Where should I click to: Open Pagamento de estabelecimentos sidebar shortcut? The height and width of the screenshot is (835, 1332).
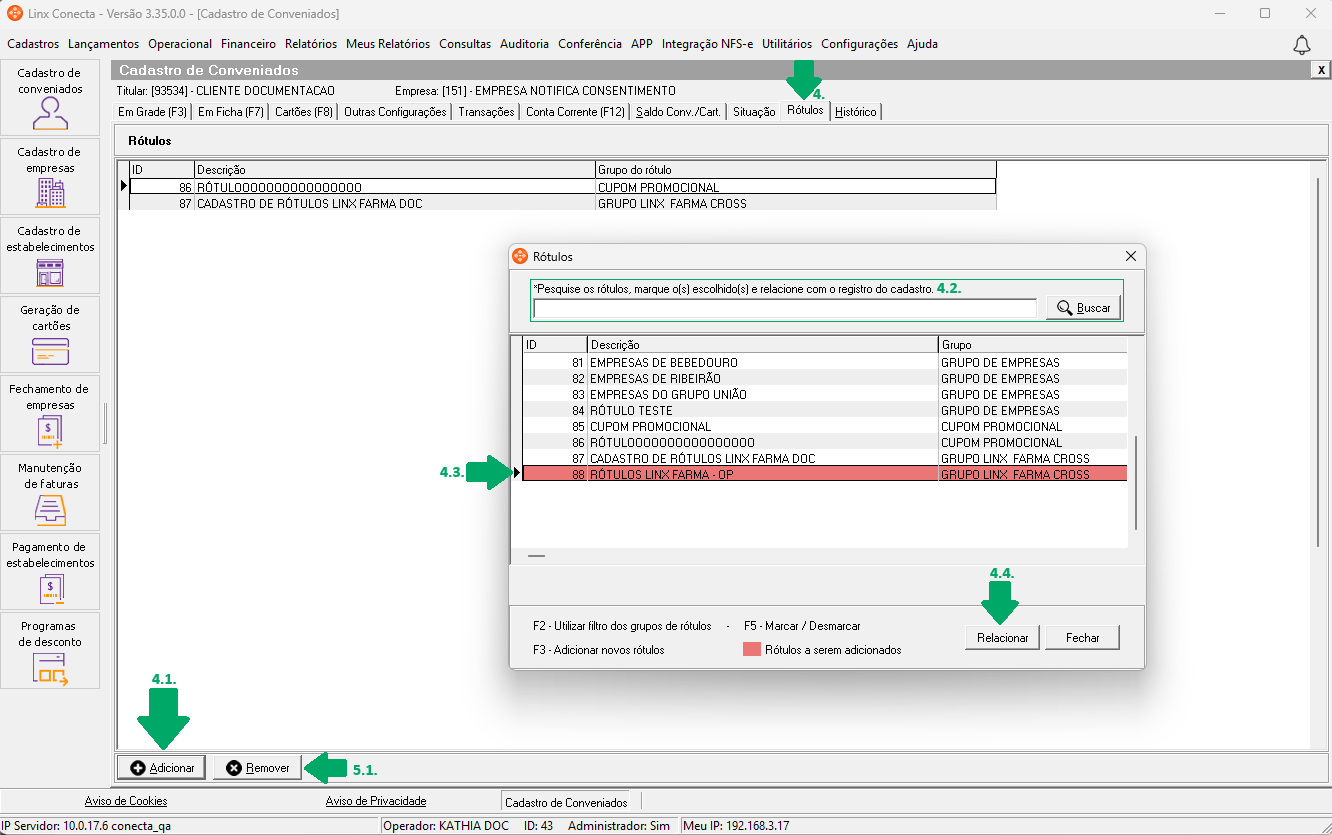50,571
